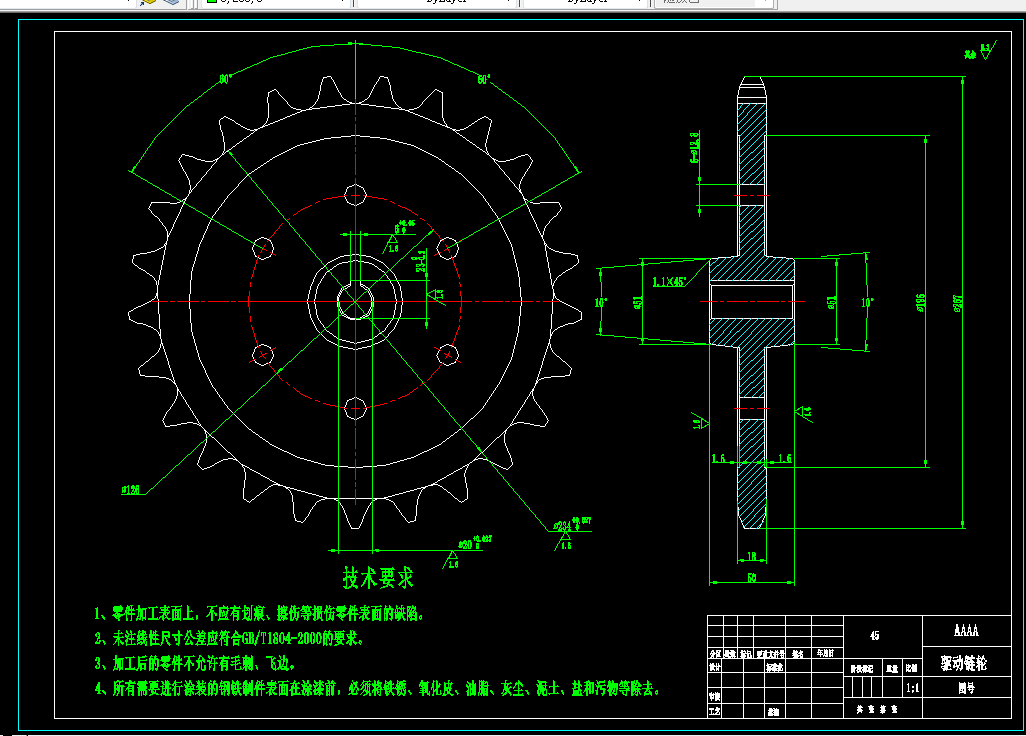Select the ø20 bore dimension text
Viewport: 1026px width, 736px height.
[475, 543]
